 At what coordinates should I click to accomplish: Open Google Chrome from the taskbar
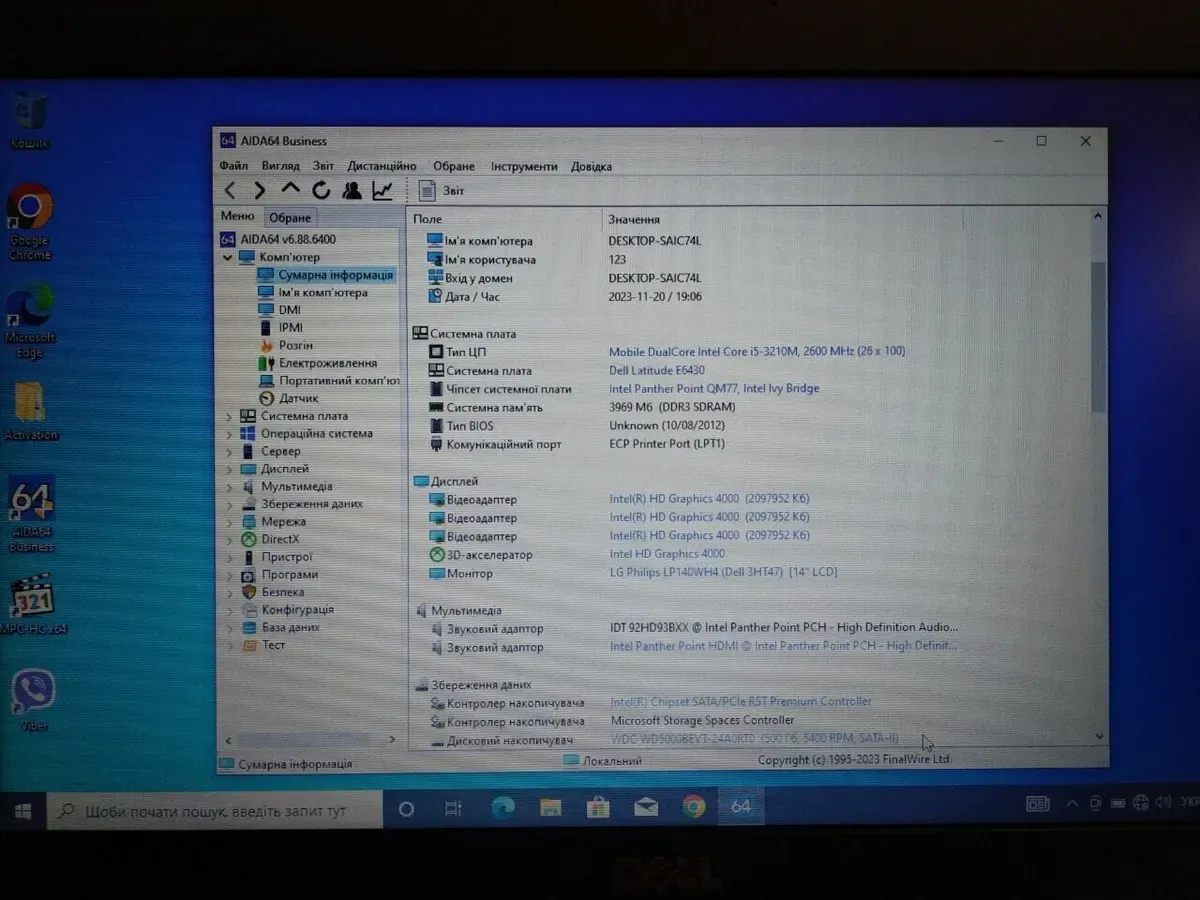tap(693, 807)
